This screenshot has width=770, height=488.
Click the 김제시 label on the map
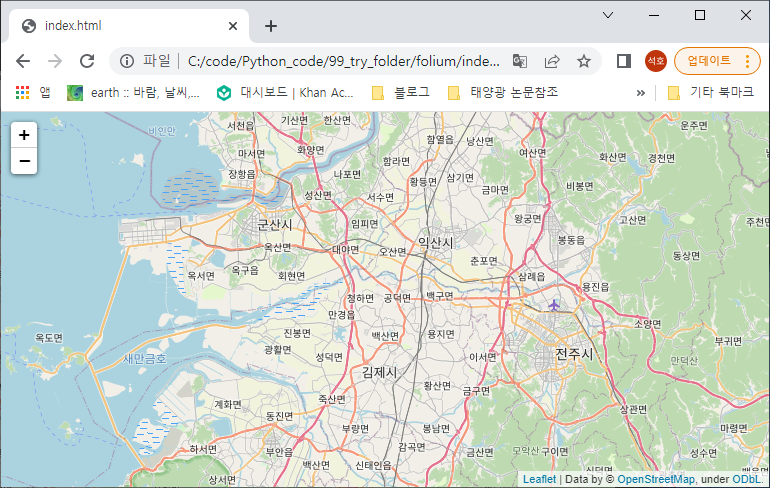[379, 372]
